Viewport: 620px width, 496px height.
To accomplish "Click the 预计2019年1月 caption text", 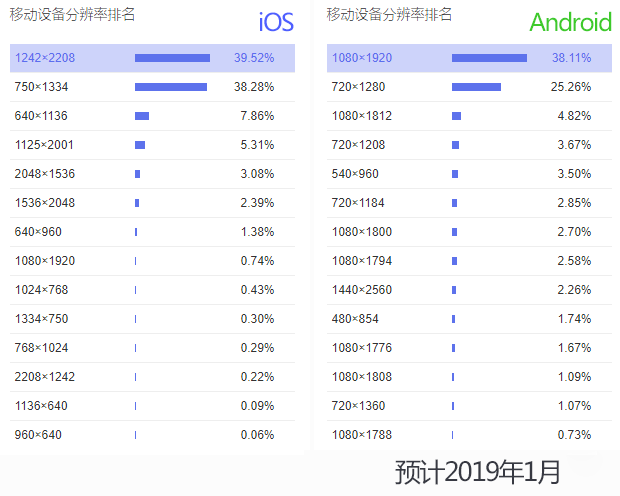I will [477, 471].
